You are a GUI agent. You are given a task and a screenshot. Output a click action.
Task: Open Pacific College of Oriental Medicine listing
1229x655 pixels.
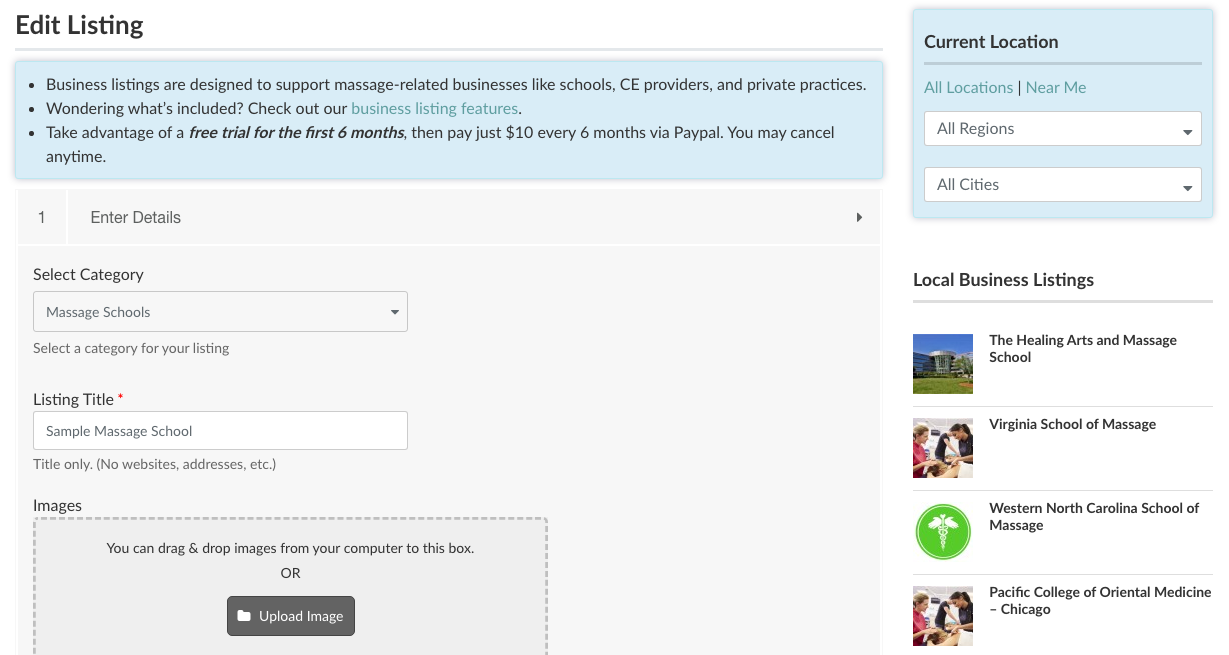(1100, 601)
